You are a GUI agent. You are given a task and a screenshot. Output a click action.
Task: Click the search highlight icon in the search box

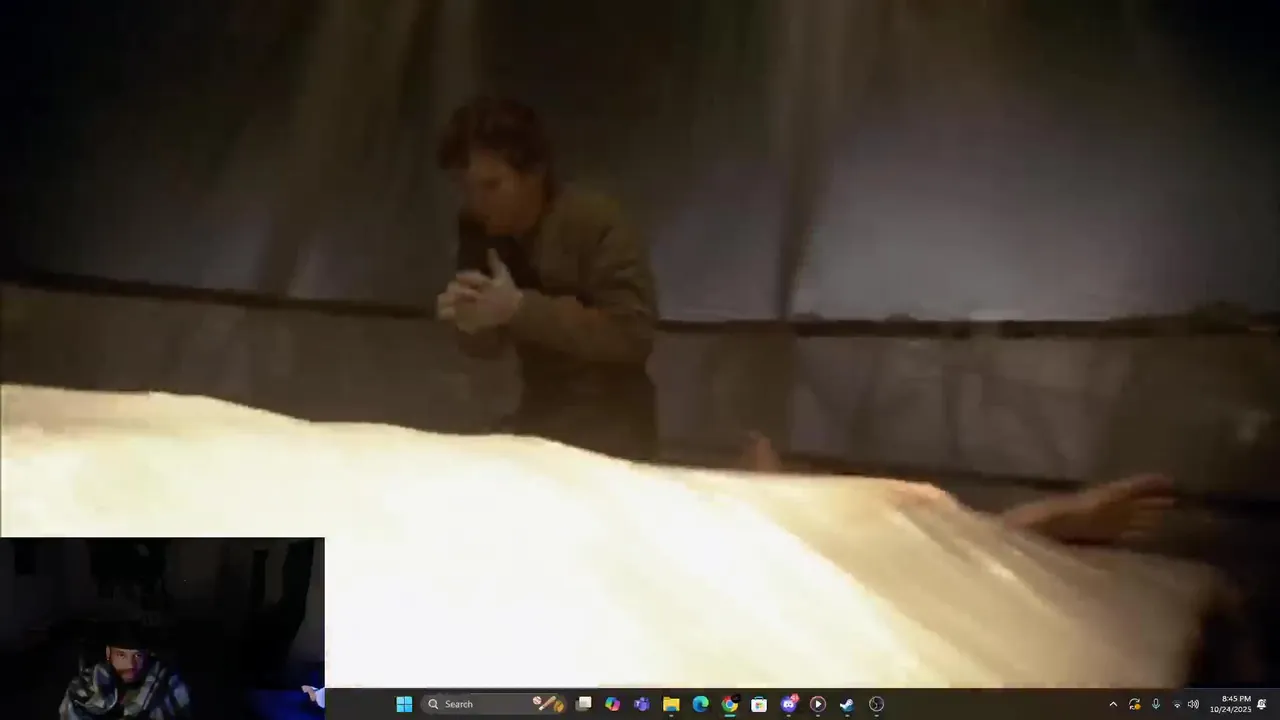click(548, 704)
